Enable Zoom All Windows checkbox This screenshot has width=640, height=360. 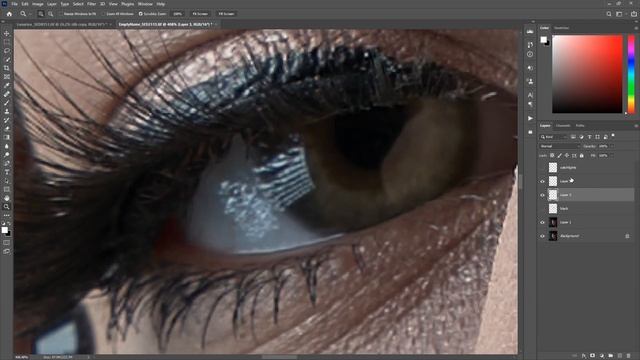pyautogui.click(x=104, y=14)
